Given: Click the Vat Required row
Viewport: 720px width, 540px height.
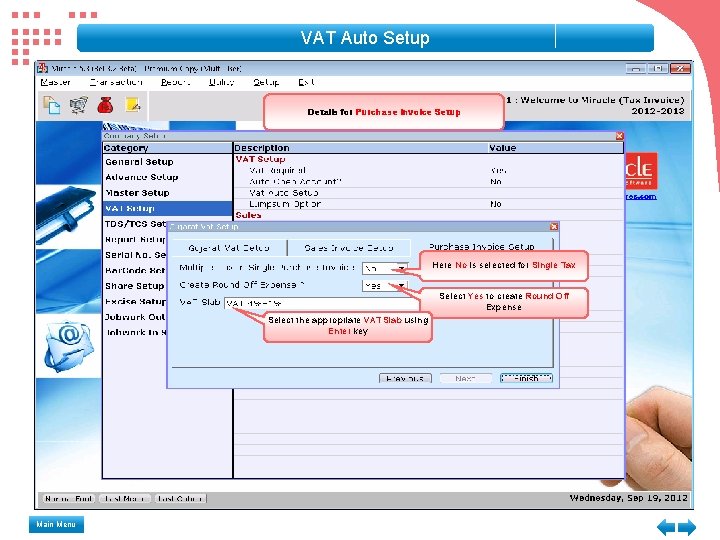Looking at the screenshot, I should pyautogui.click(x=428, y=170).
